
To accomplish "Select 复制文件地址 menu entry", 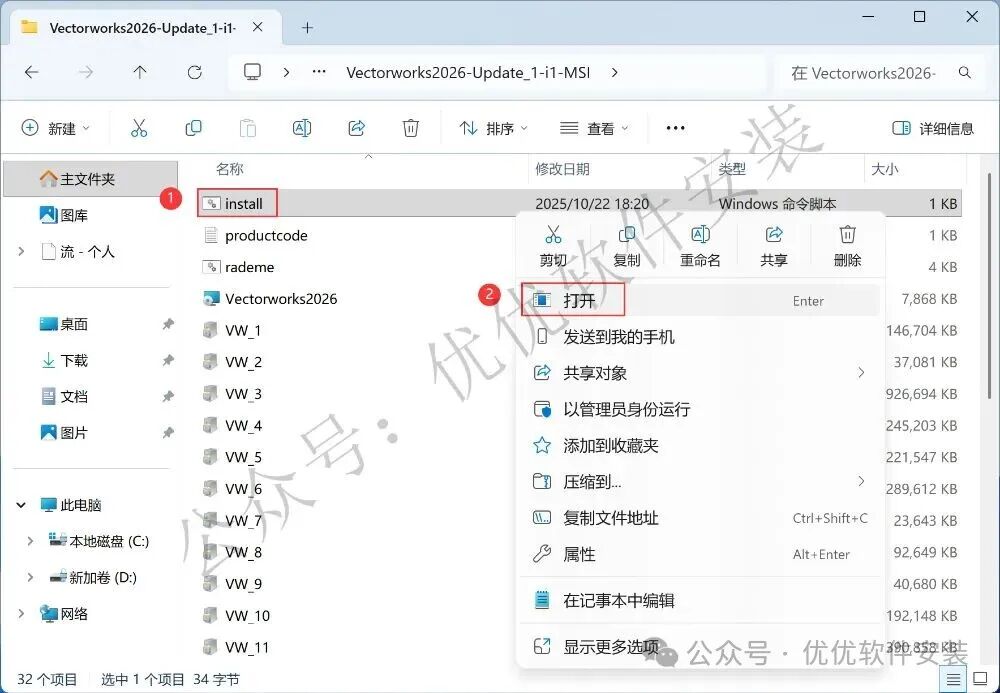I will coord(700,518).
